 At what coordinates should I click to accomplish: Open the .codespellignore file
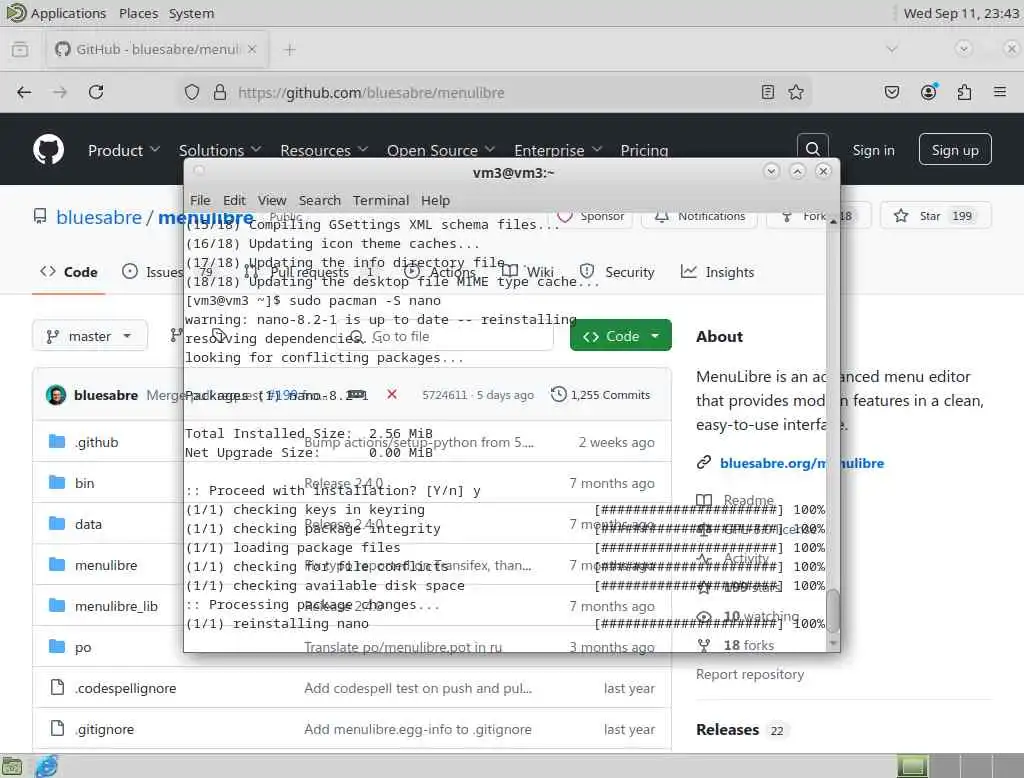click(x=125, y=689)
